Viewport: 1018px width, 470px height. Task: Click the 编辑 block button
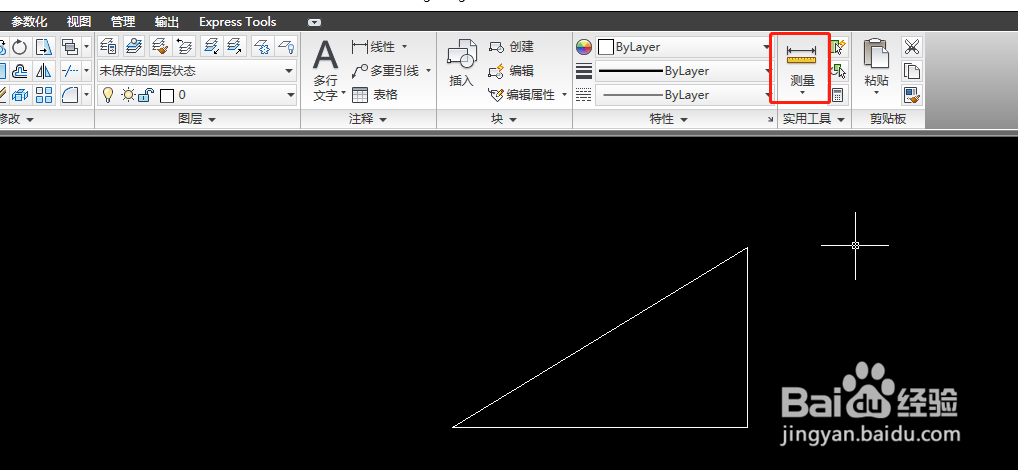pyautogui.click(x=511, y=71)
